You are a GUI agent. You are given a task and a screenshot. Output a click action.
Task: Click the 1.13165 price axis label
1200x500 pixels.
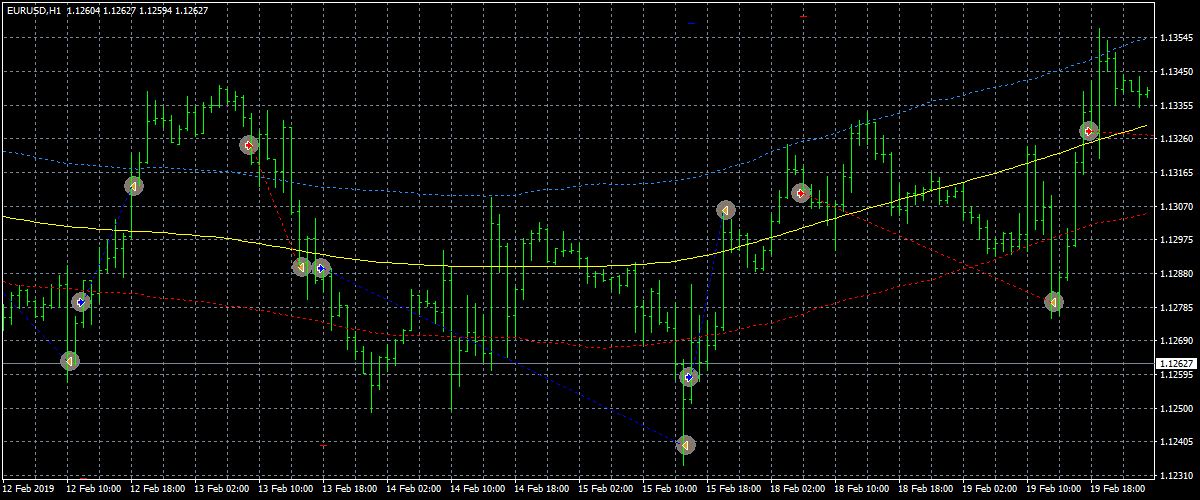point(1176,173)
